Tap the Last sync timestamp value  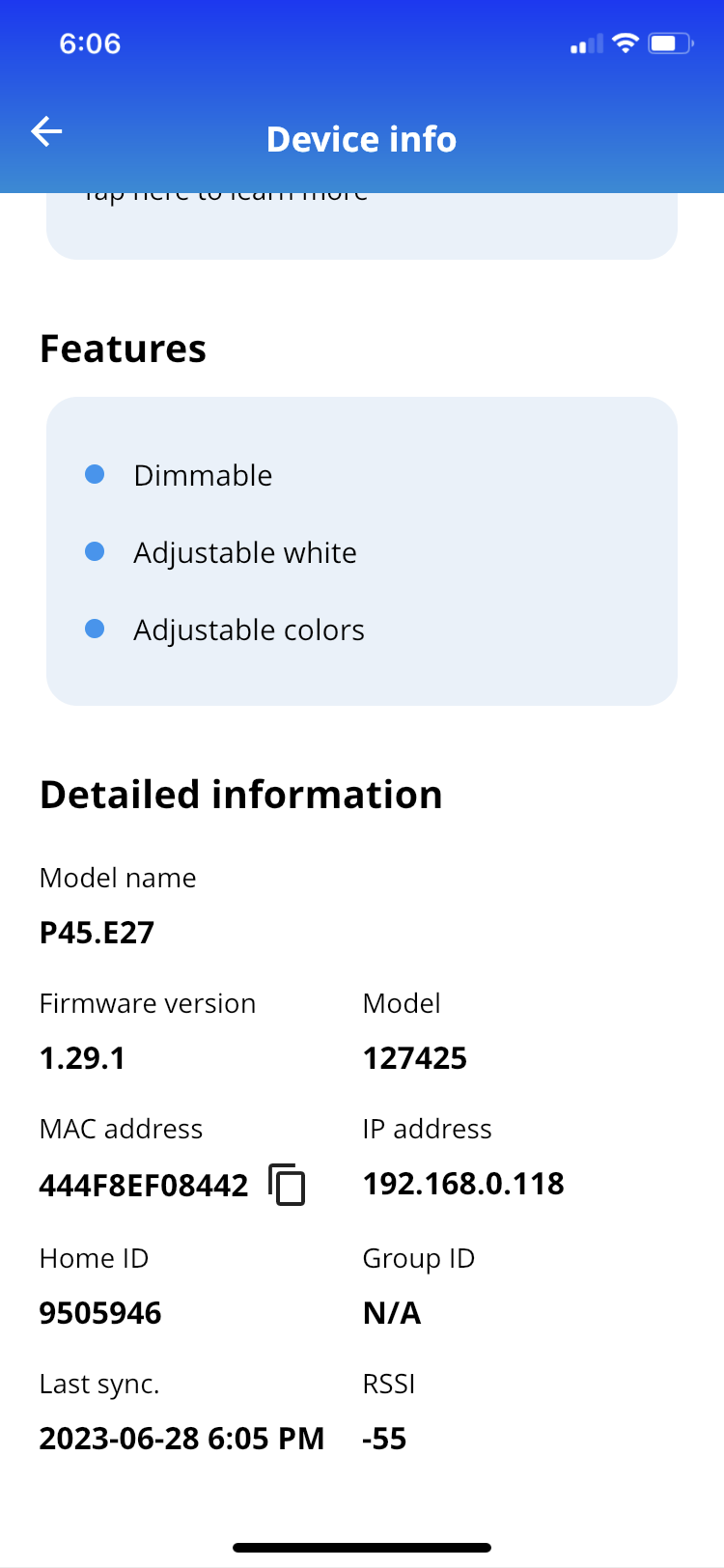(x=181, y=1439)
